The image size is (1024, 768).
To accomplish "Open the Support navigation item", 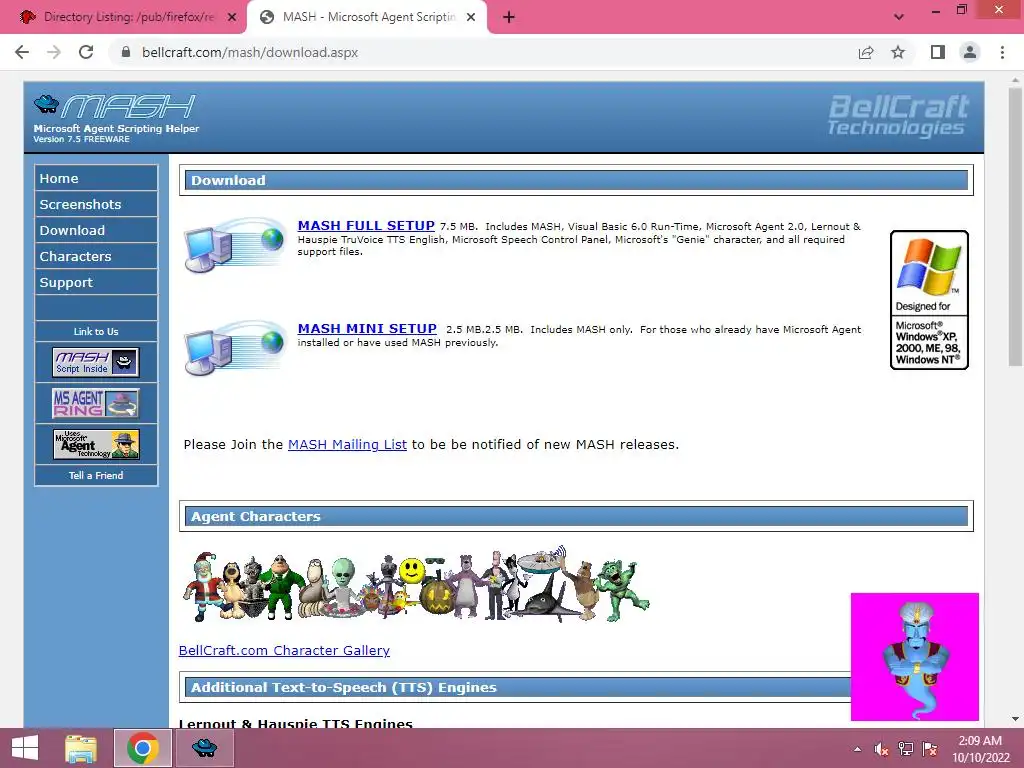I will pyautogui.click(x=96, y=283).
